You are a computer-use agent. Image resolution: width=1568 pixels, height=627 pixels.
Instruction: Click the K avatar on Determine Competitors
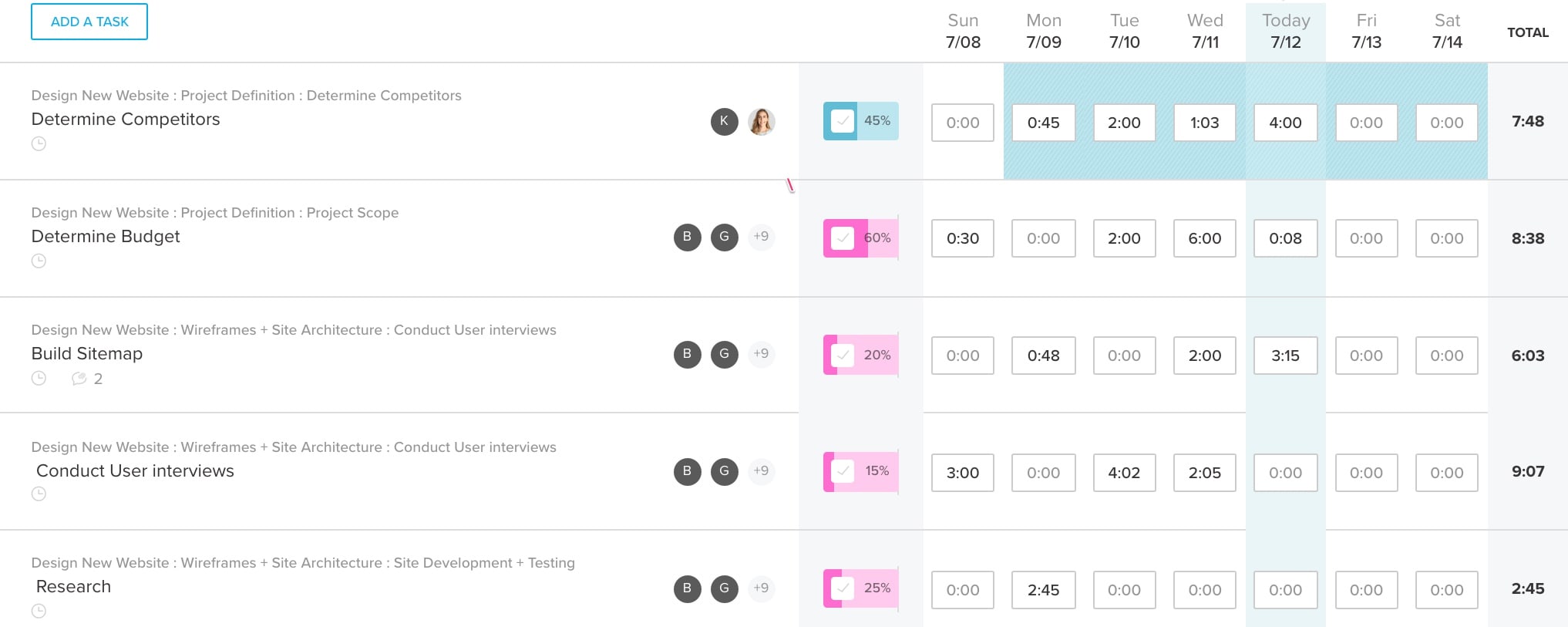click(723, 121)
